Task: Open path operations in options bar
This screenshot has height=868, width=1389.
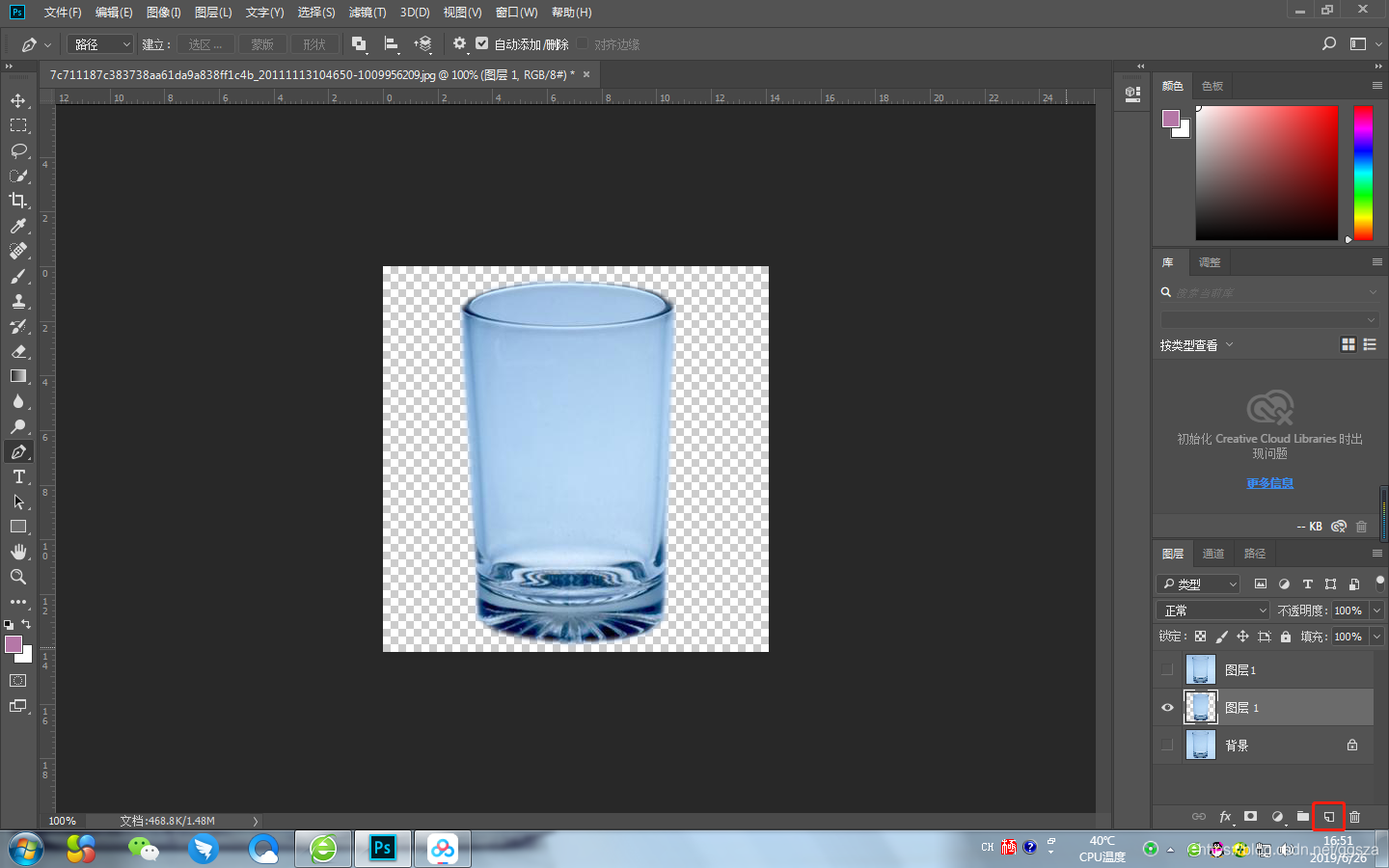Action: coord(359,43)
